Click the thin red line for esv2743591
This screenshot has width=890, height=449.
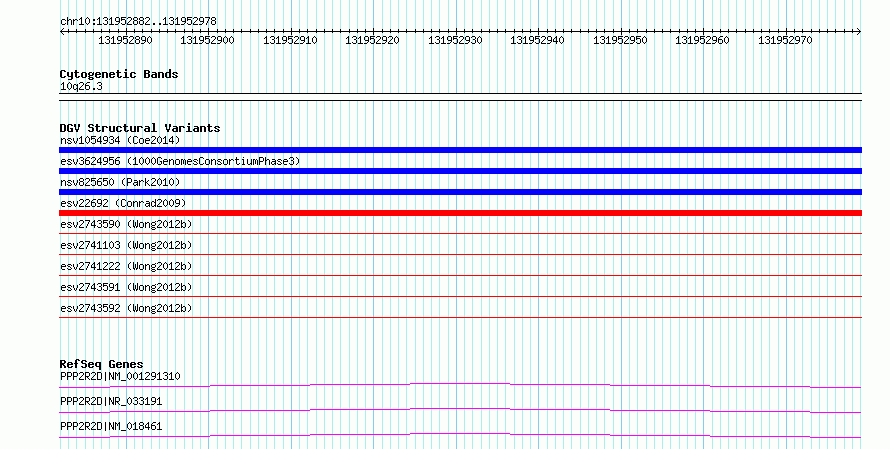pos(460,296)
